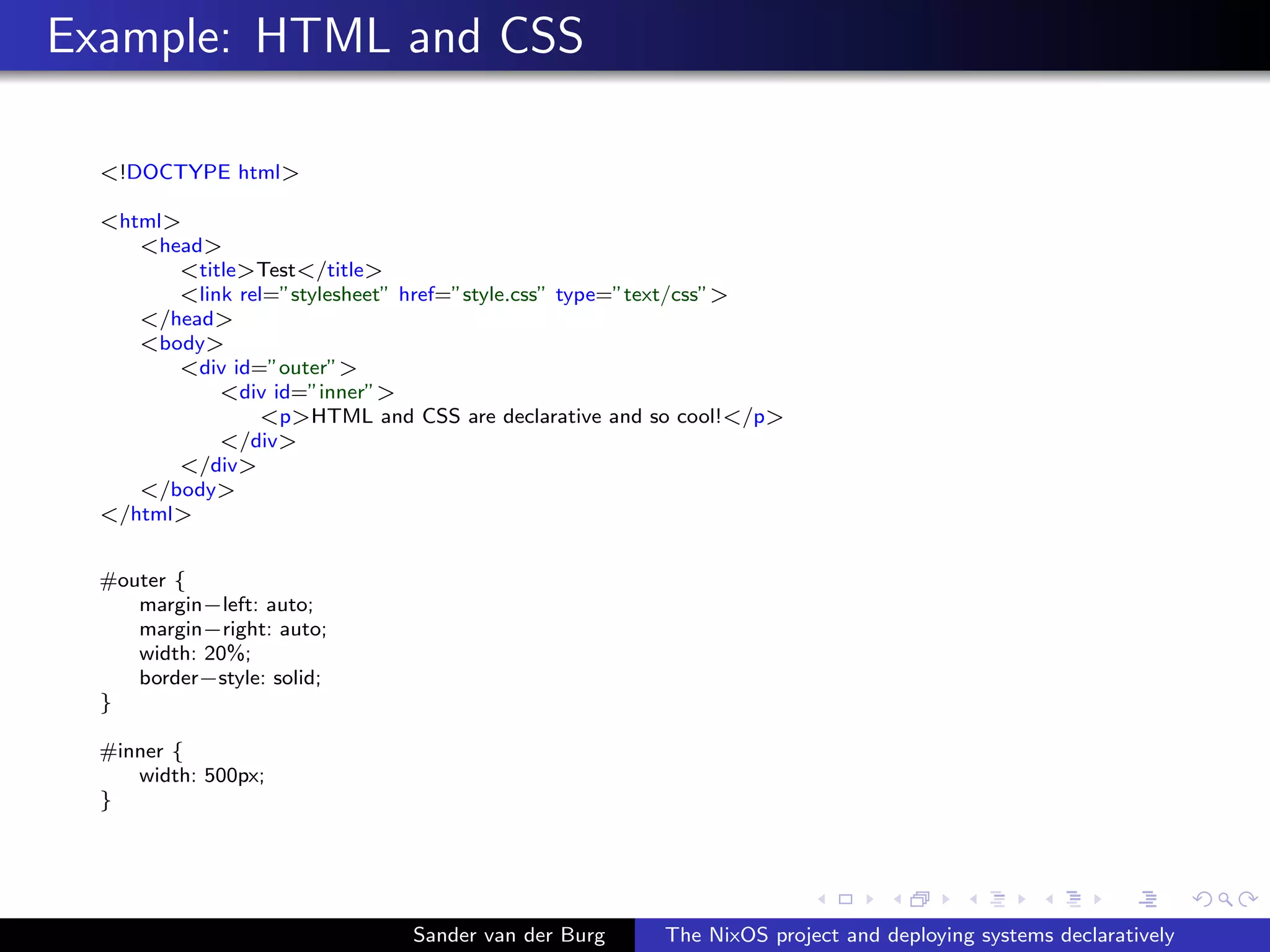
Task: Jump to previous frame arrow before frame icon
Action: [897, 899]
